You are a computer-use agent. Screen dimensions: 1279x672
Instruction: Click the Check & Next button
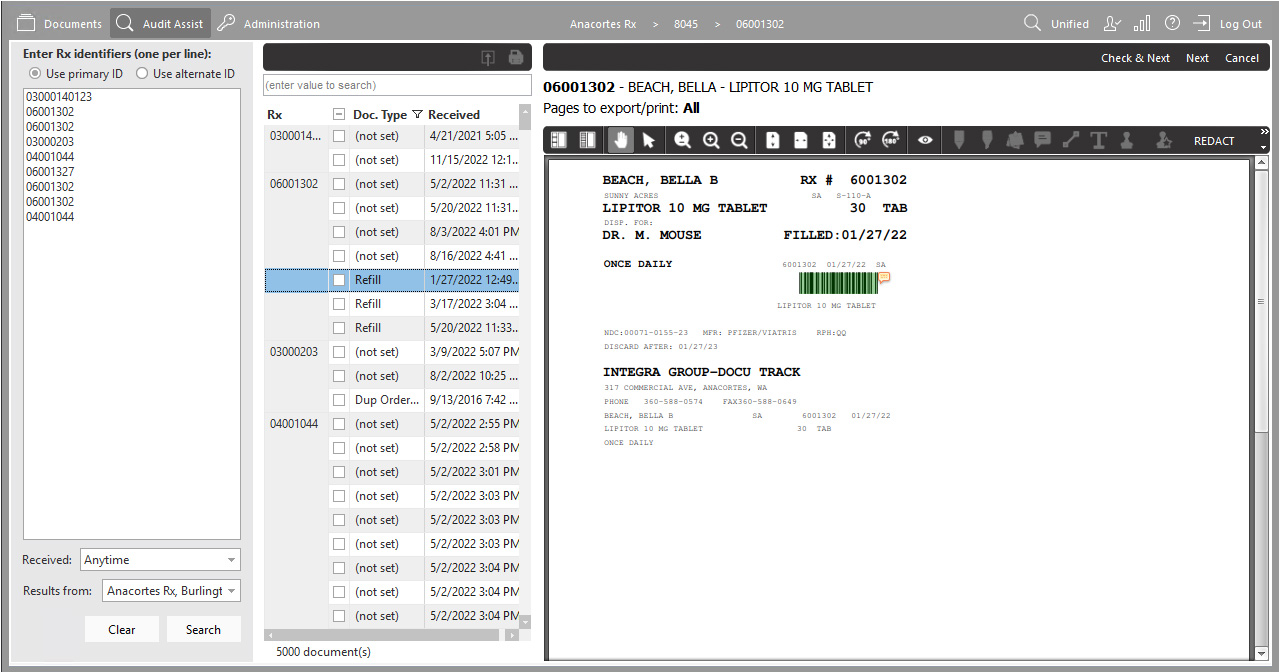tap(1135, 57)
